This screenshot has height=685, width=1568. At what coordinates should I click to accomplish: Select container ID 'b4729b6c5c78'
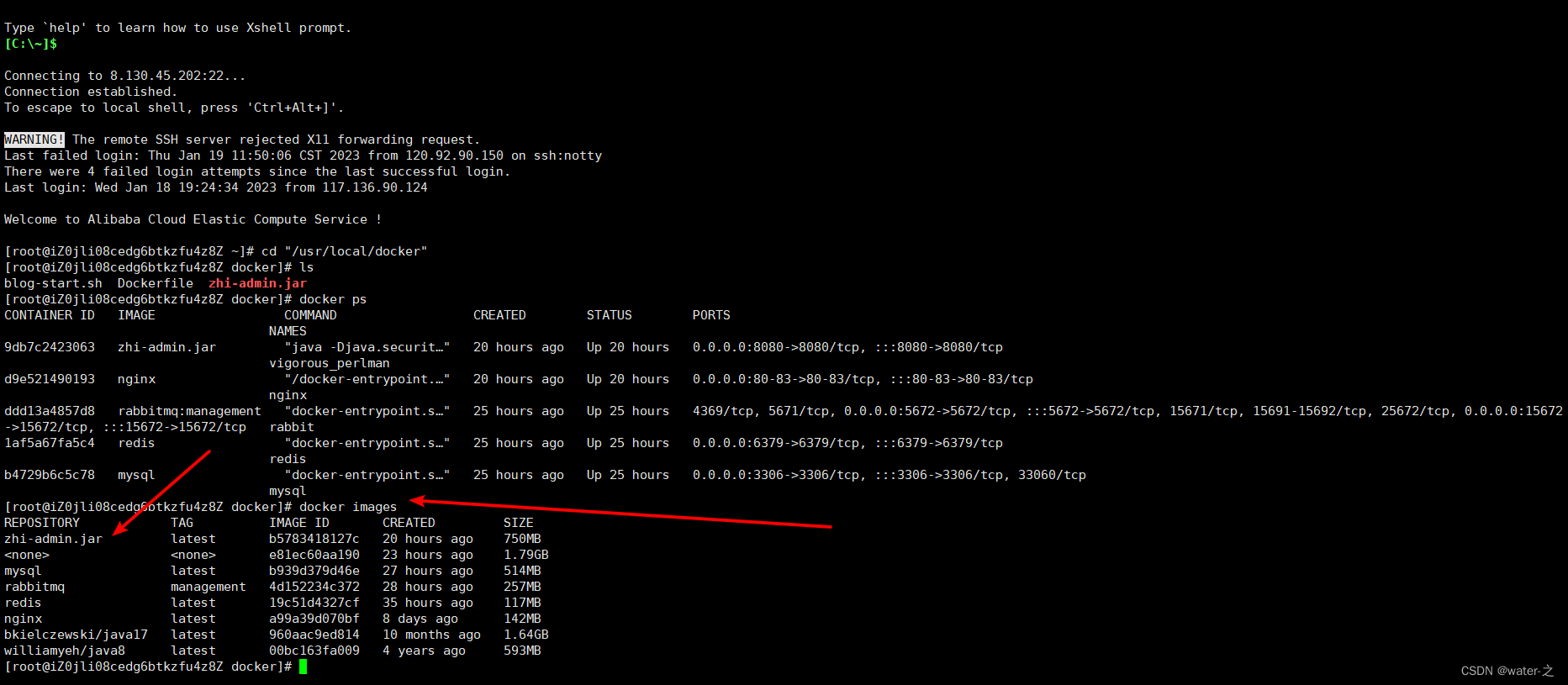(50, 475)
